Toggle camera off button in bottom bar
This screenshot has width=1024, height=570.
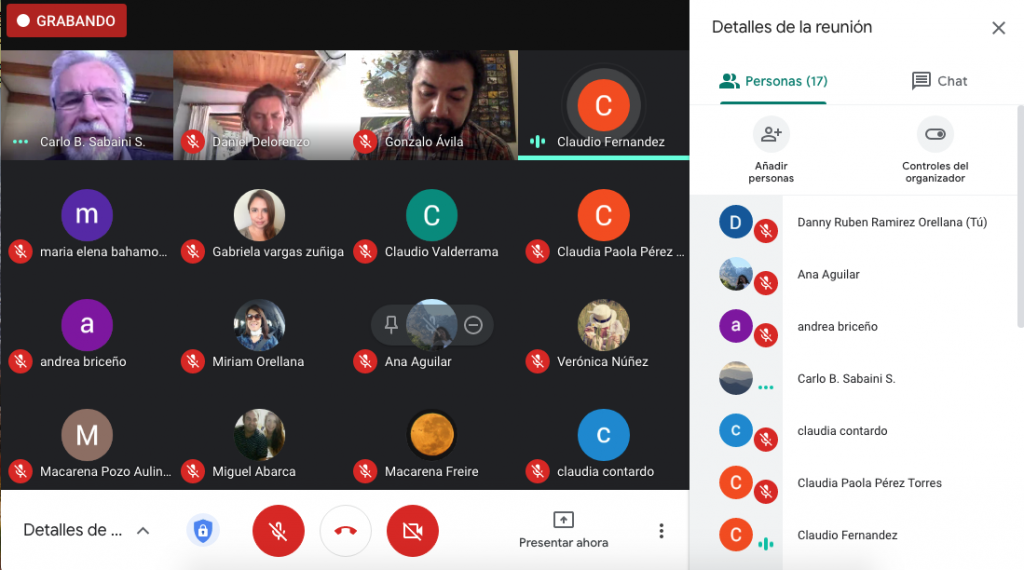(413, 531)
